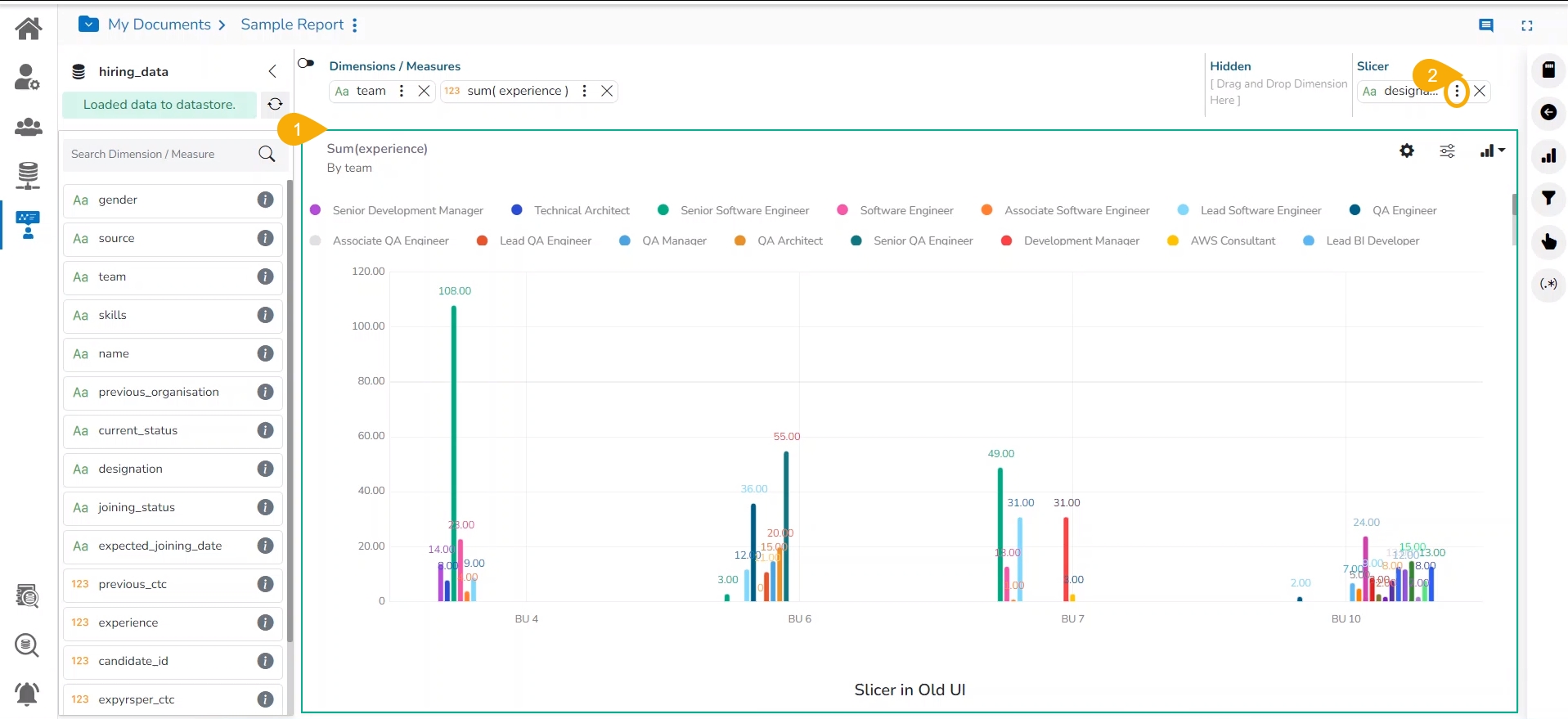Screen dimensions: 1568x719
Task: Toggle the Dimensions / Measures switch
Action: pos(307,64)
